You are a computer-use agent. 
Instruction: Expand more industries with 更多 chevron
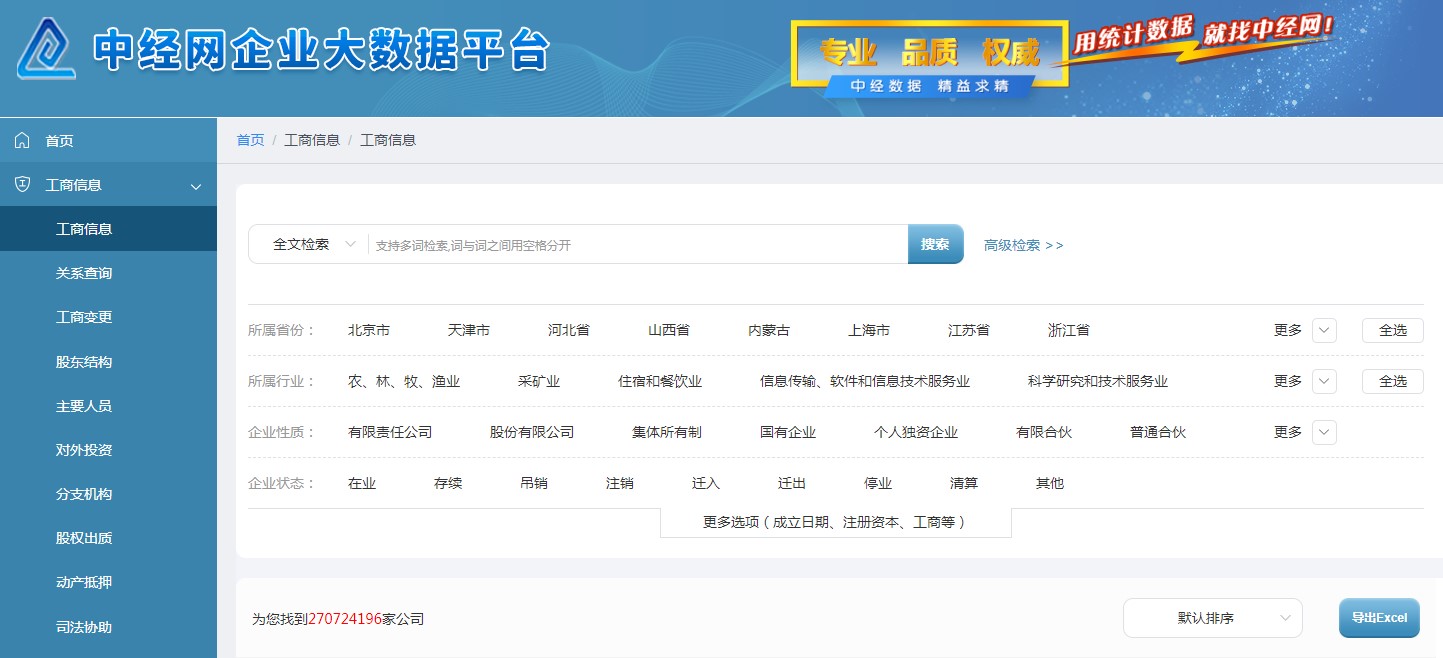tap(1324, 381)
